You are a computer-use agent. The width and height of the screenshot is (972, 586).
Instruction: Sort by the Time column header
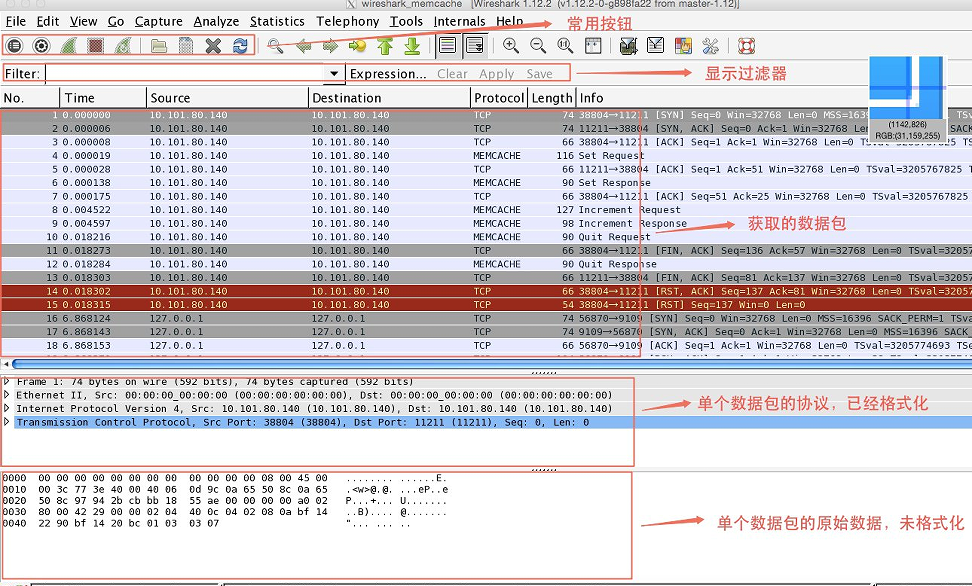coord(103,98)
